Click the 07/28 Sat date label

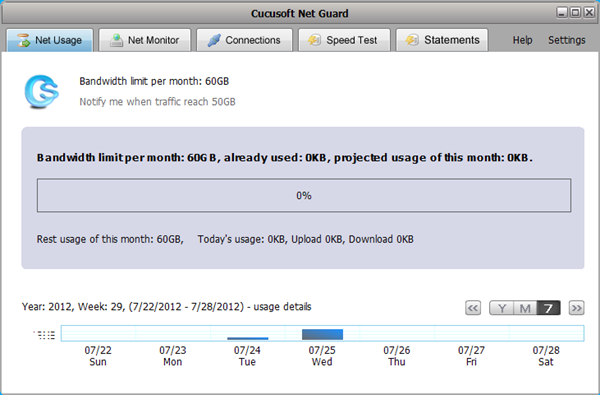[546, 356]
